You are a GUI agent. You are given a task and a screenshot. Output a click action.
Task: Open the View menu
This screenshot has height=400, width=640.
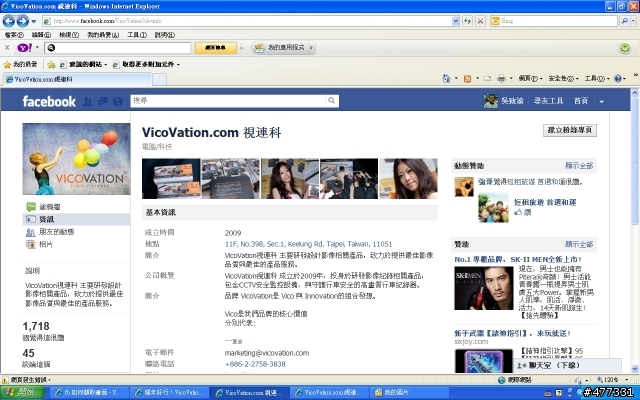[x=69, y=35]
